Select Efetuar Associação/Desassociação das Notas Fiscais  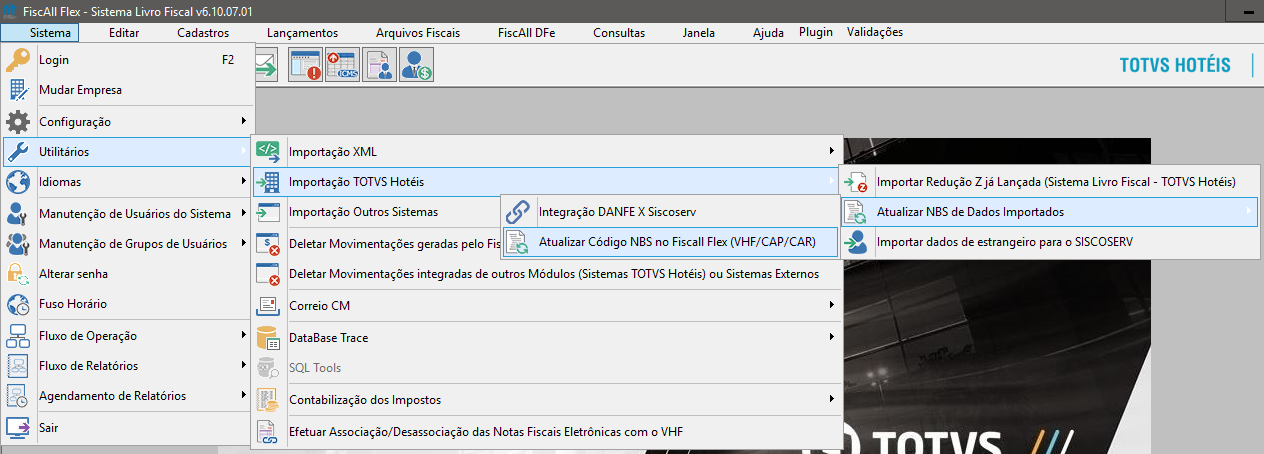click(547, 432)
